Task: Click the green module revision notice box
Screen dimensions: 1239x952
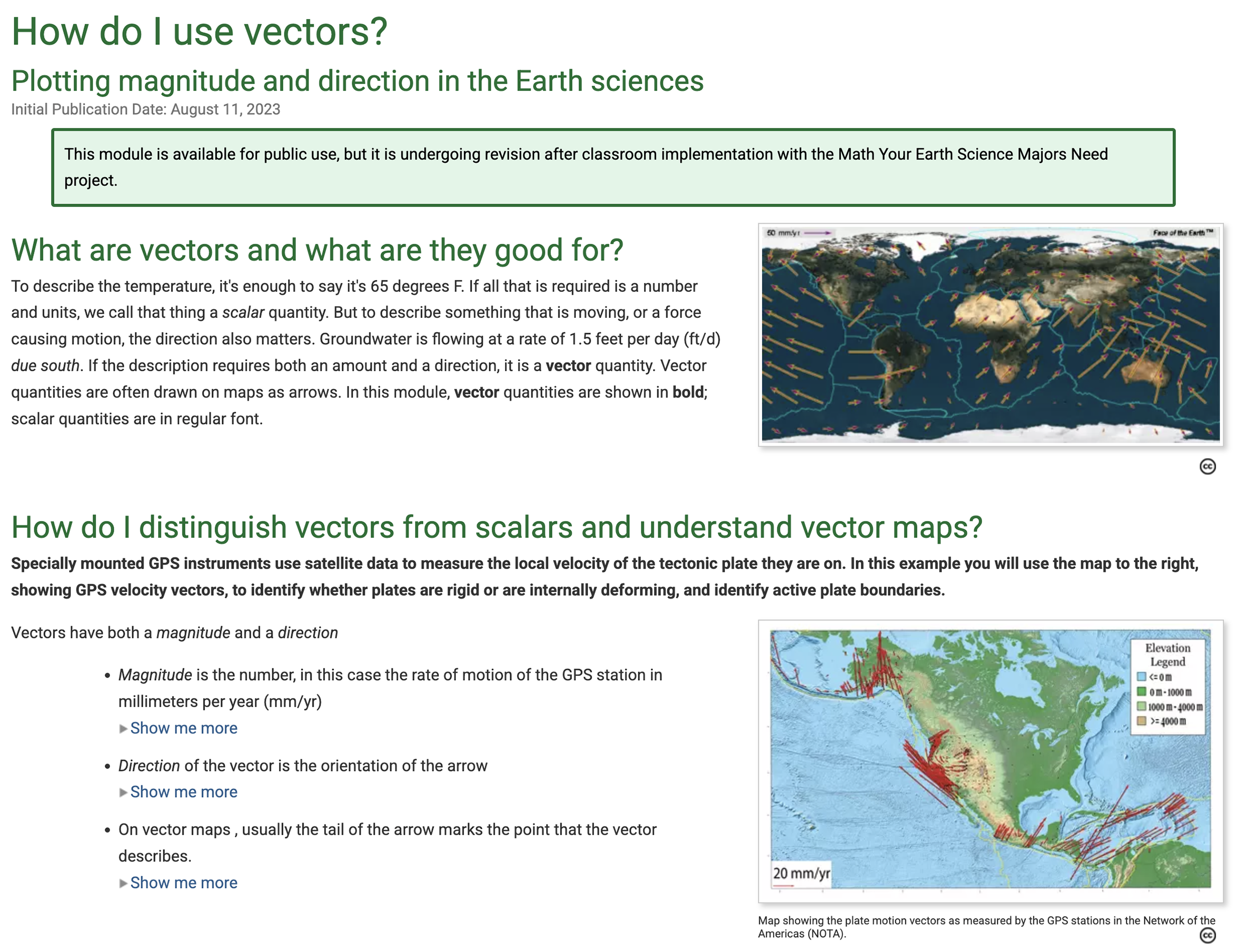Action: tap(613, 167)
